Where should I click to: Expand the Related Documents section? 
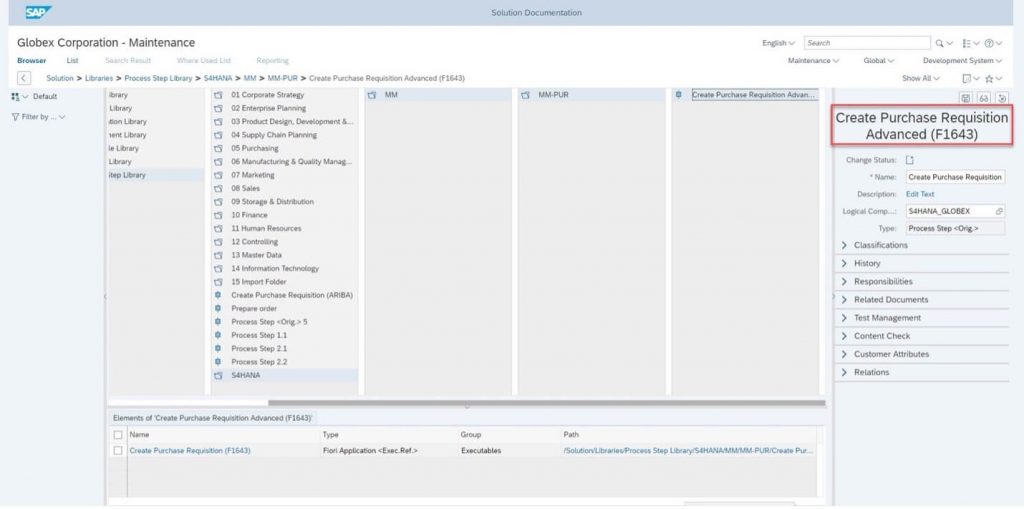tap(844, 300)
